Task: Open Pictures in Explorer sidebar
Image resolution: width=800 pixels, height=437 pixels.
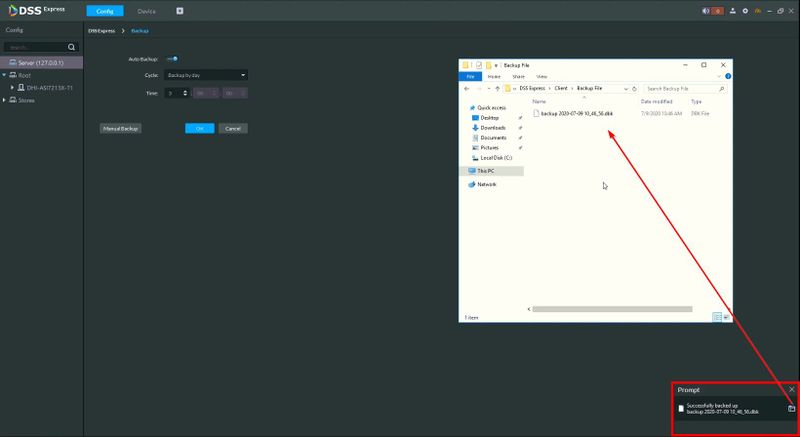Action: pyautogui.click(x=489, y=147)
